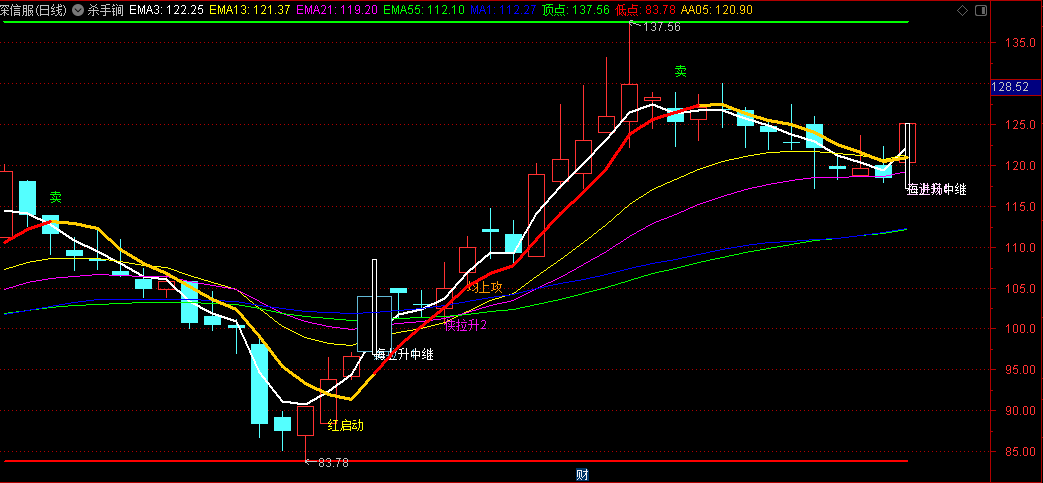
Task: Click the 115.0 price axis label
Action: coord(1020,206)
